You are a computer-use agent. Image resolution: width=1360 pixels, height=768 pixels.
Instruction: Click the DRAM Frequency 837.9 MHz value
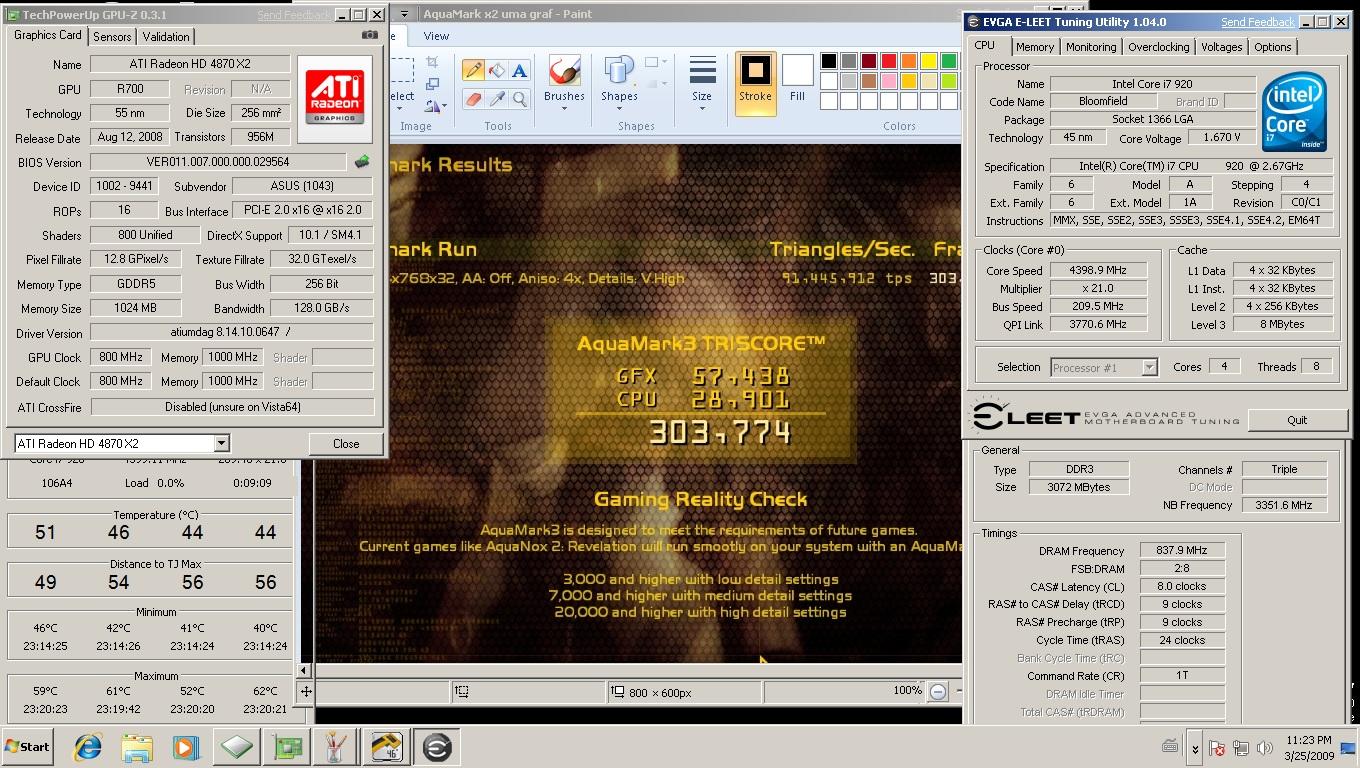(x=1181, y=551)
